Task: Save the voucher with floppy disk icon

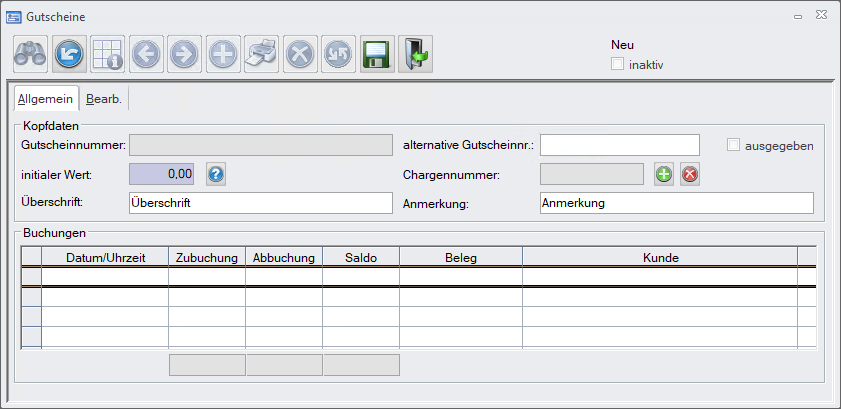Action: (375, 54)
